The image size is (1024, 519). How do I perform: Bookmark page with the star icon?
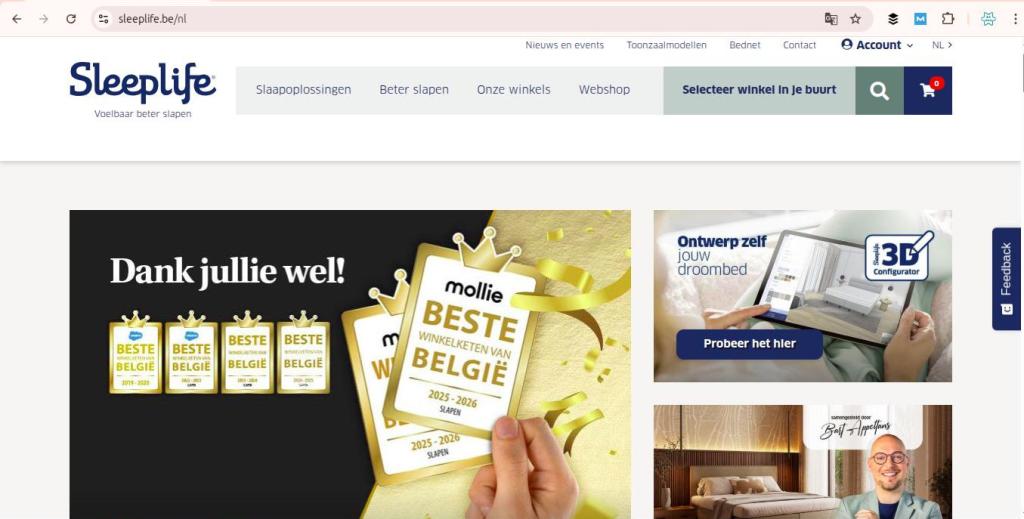[x=856, y=19]
